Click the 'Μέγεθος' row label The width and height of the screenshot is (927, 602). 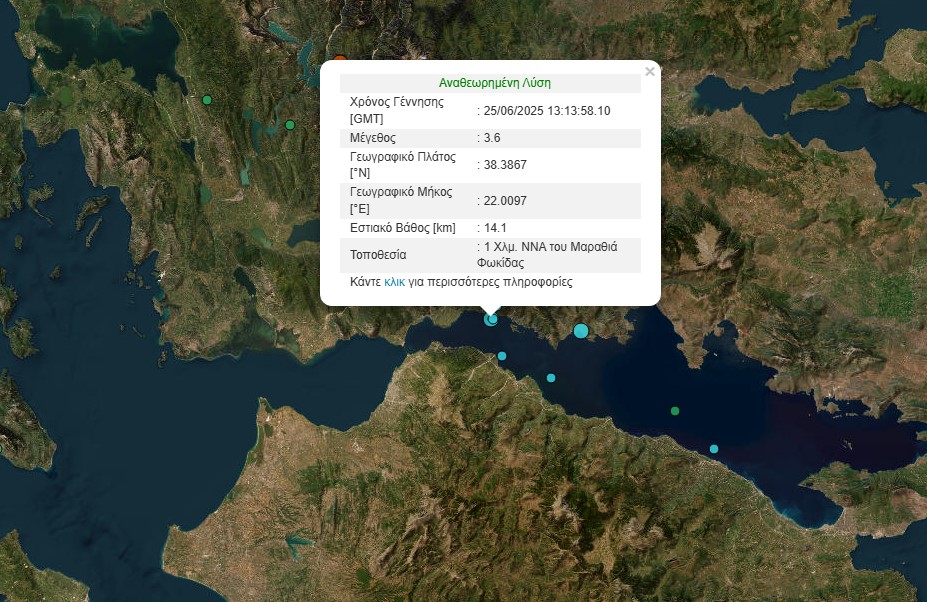(x=373, y=138)
